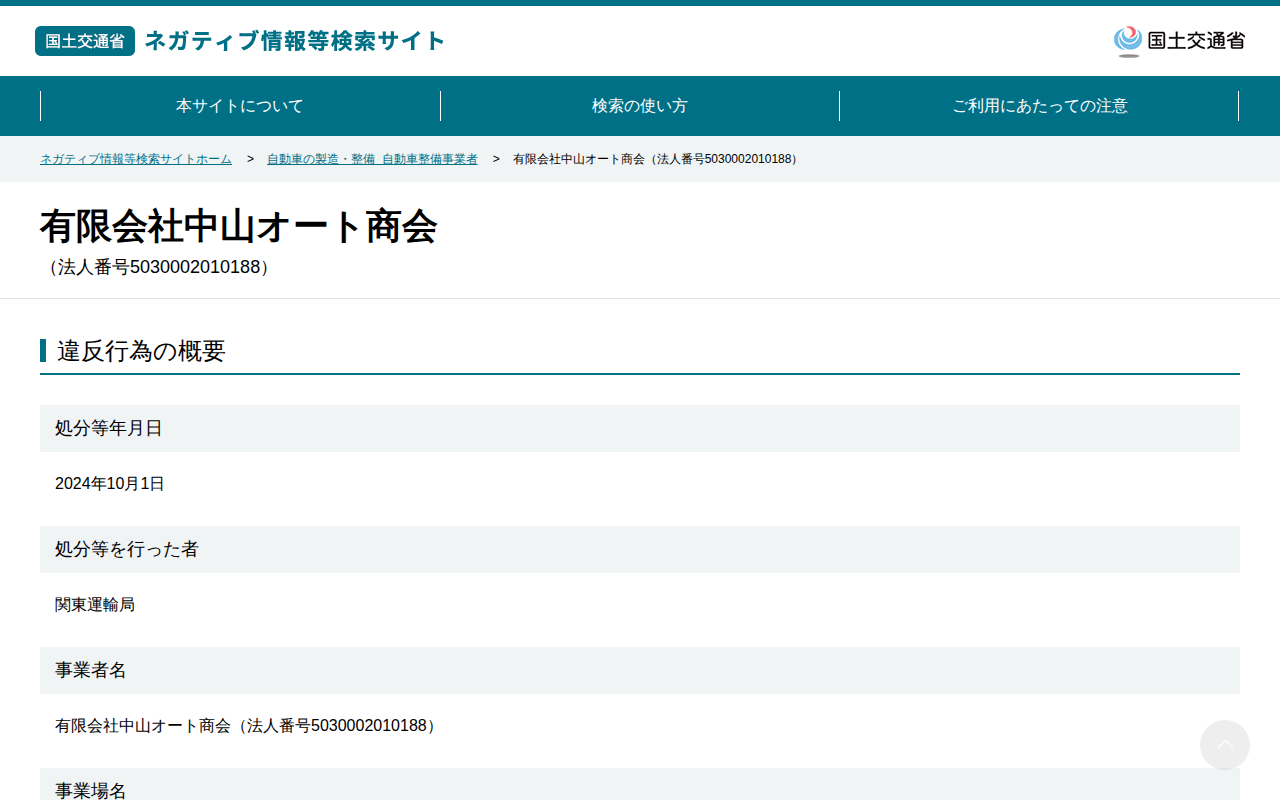
Task: Click the 国土交通省 logo at top right
Action: [x=1179, y=41]
